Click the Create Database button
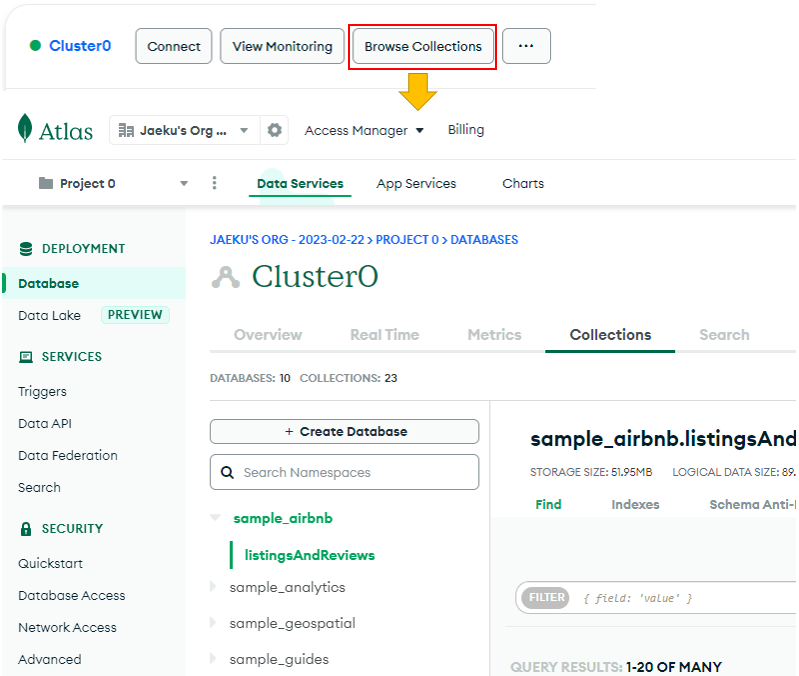Image resolution: width=799 pixels, height=676 pixels. click(x=344, y=431)
